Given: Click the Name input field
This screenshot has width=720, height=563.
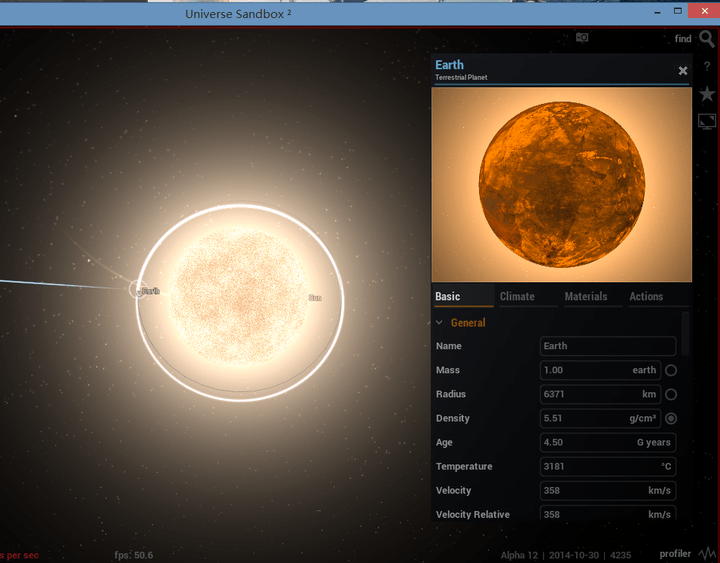Looking at the screenshot, I should pyautogui.click(x=607, y=346).
